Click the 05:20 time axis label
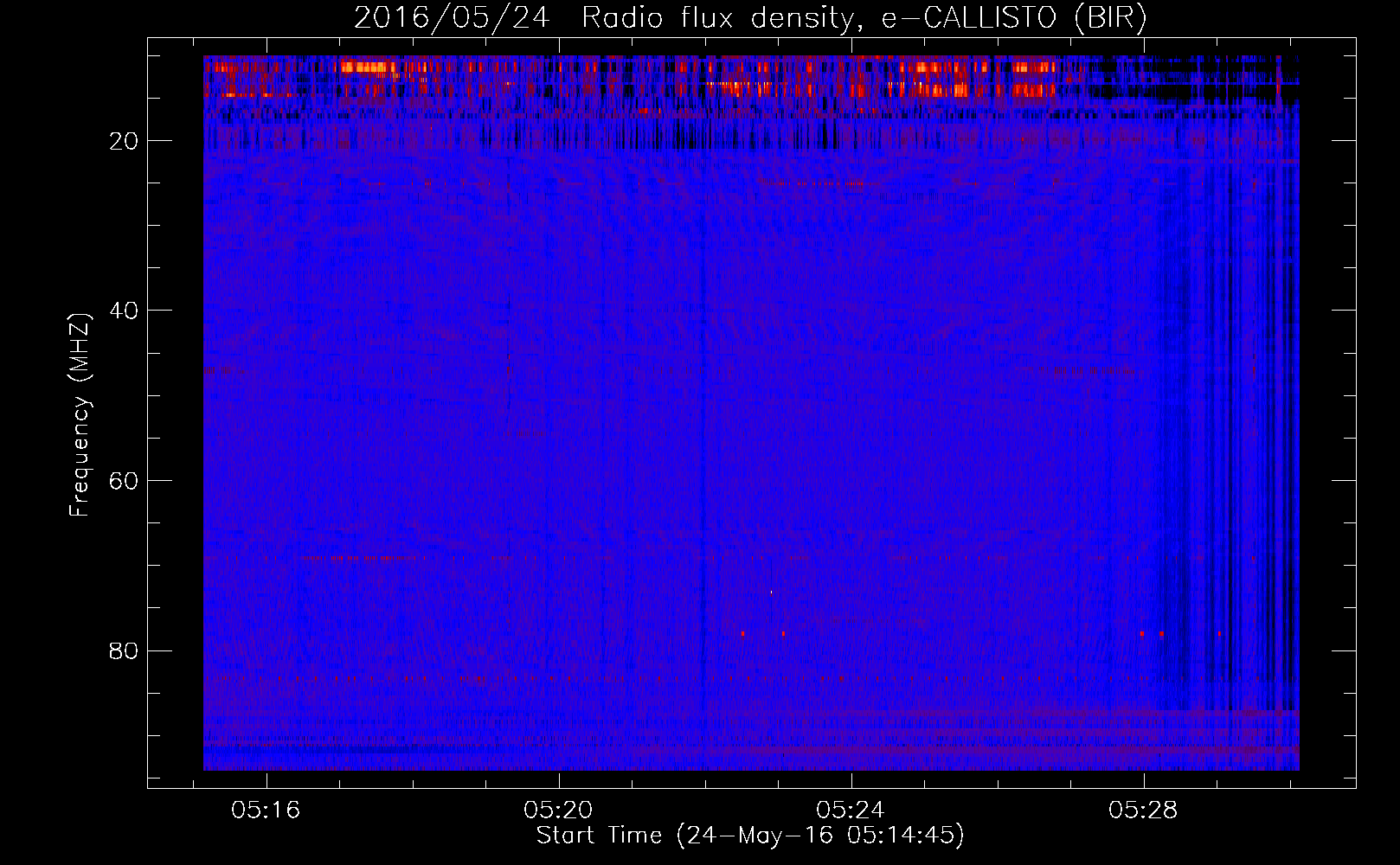The height and width of the screenshot is (865, 1400). pos(558,810)
